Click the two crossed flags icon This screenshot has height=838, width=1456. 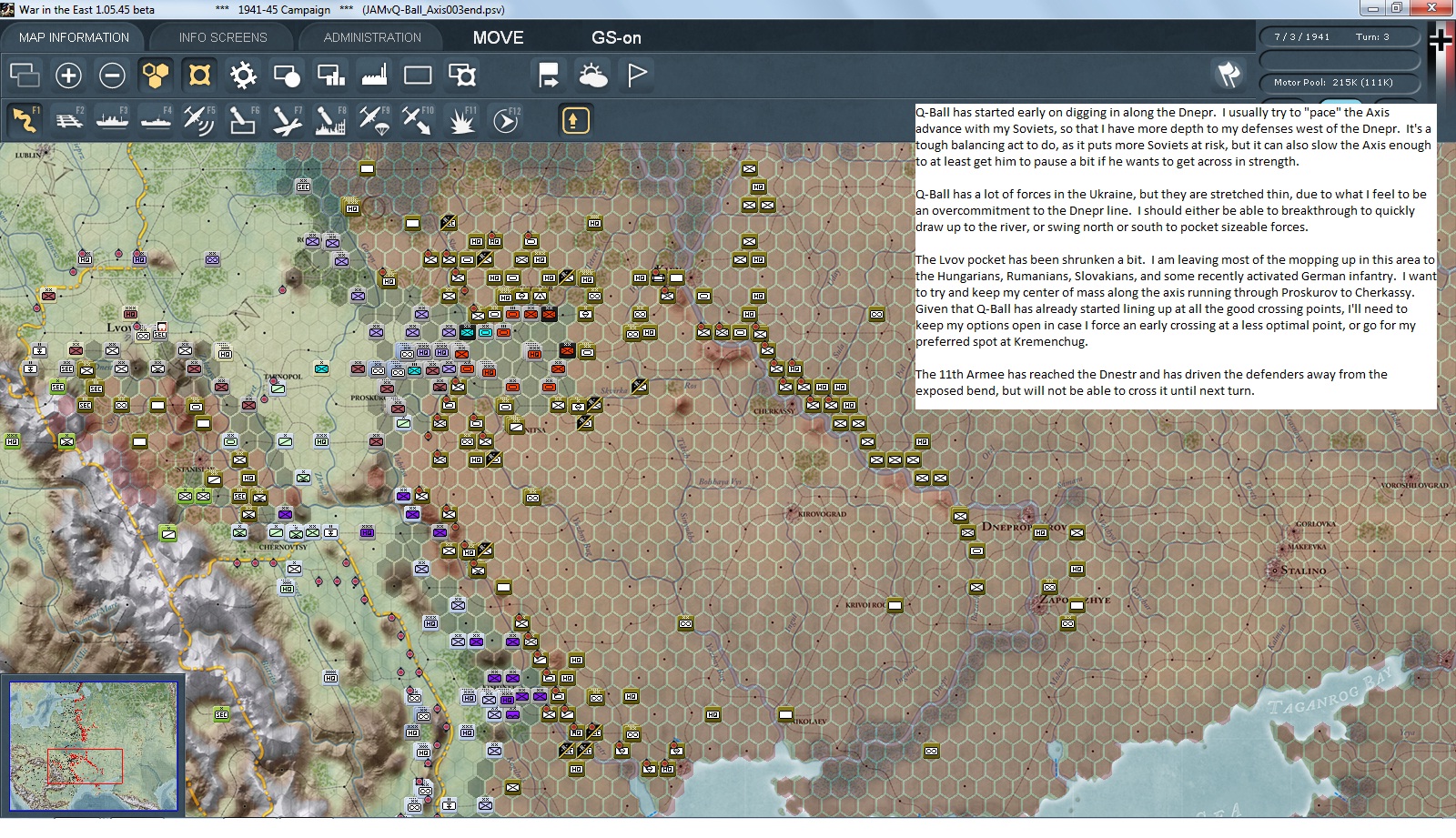pos(1228,75)
